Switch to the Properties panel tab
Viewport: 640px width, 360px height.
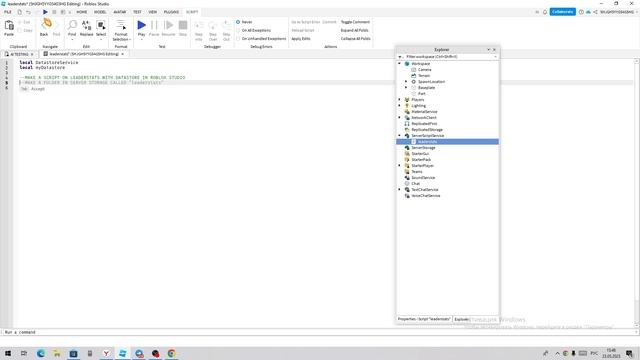(x=424, y=319)
